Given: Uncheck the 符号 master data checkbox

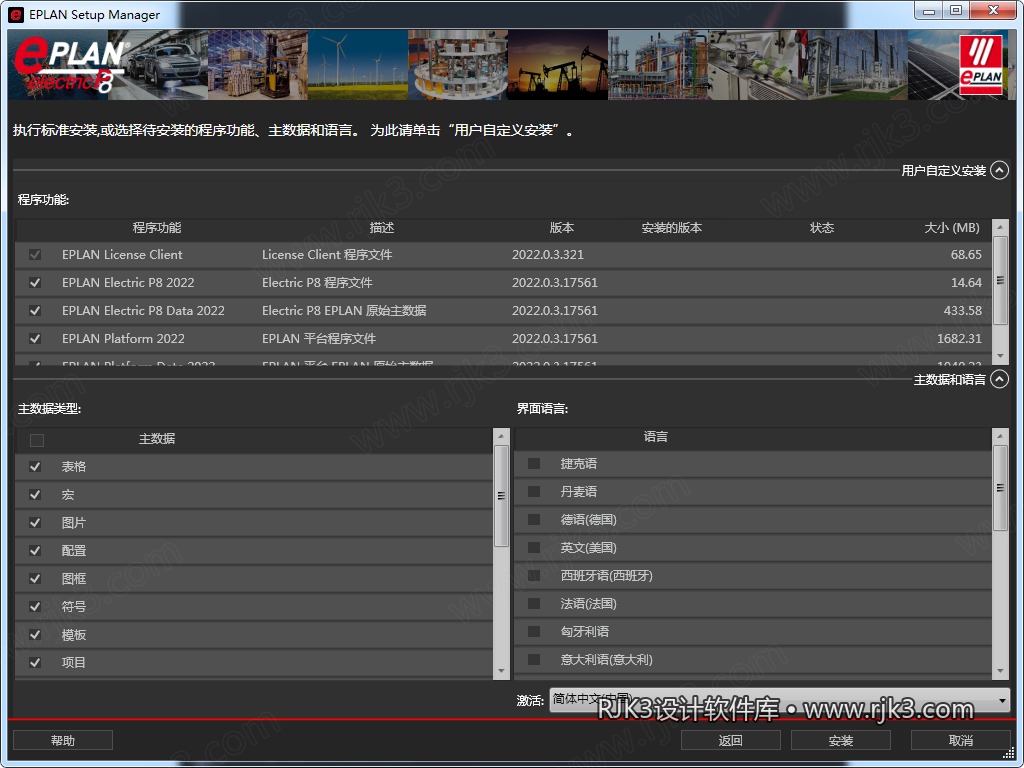Looking at the screenshot, I should 35,607.
